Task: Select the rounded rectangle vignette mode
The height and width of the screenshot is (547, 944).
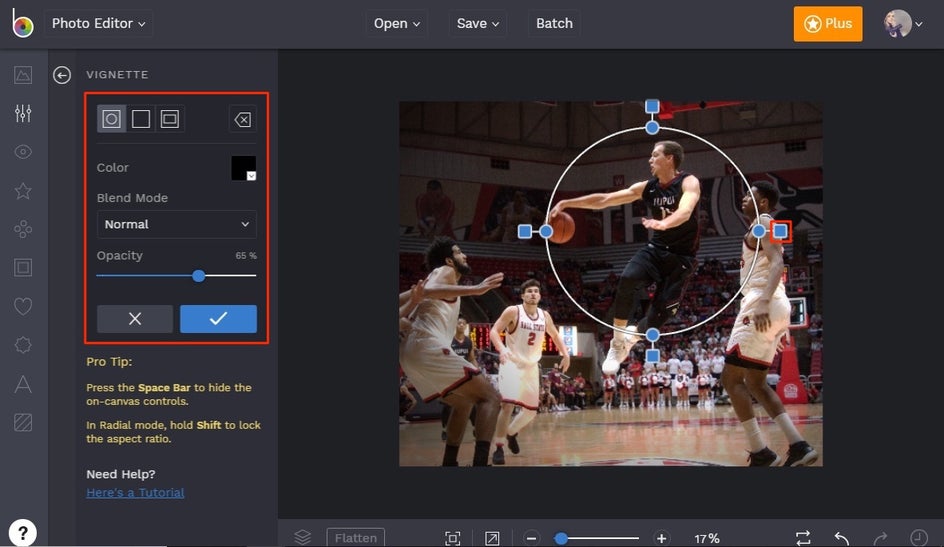Action: [x=170, y=119]
